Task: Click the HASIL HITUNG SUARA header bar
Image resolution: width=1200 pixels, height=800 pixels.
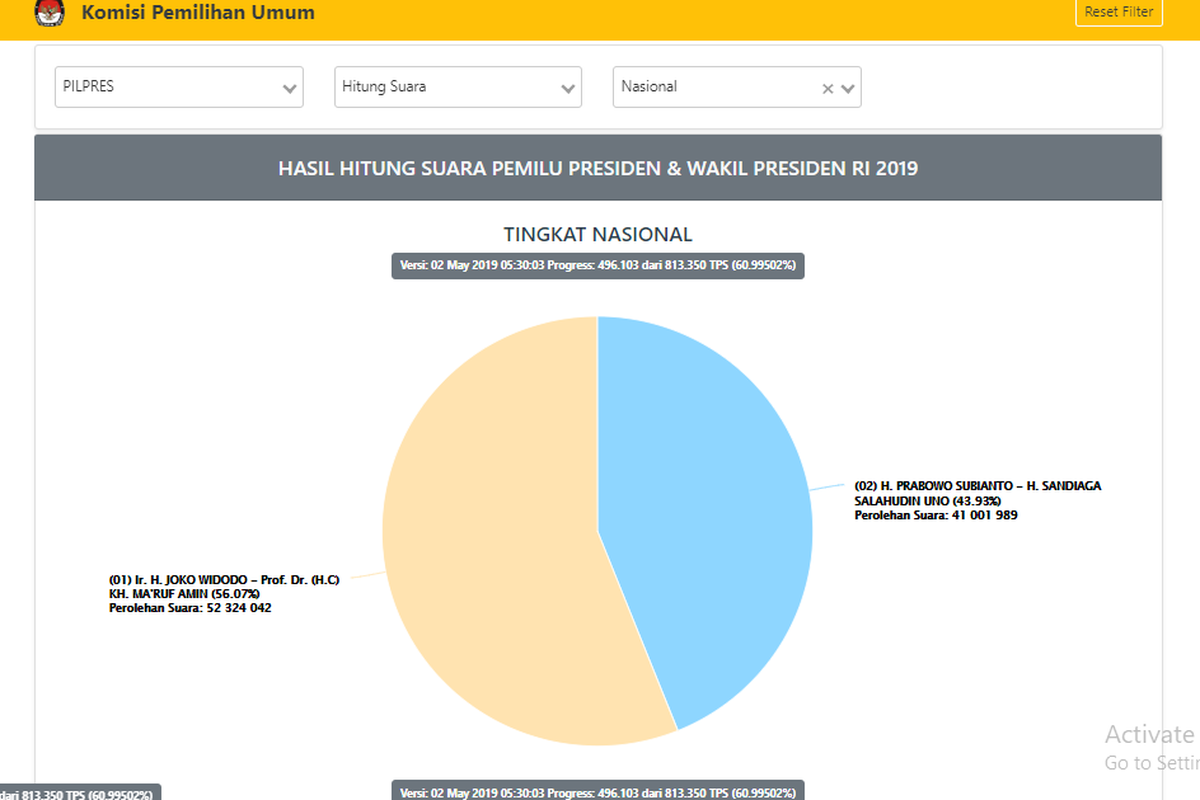Action: (598, 167)
